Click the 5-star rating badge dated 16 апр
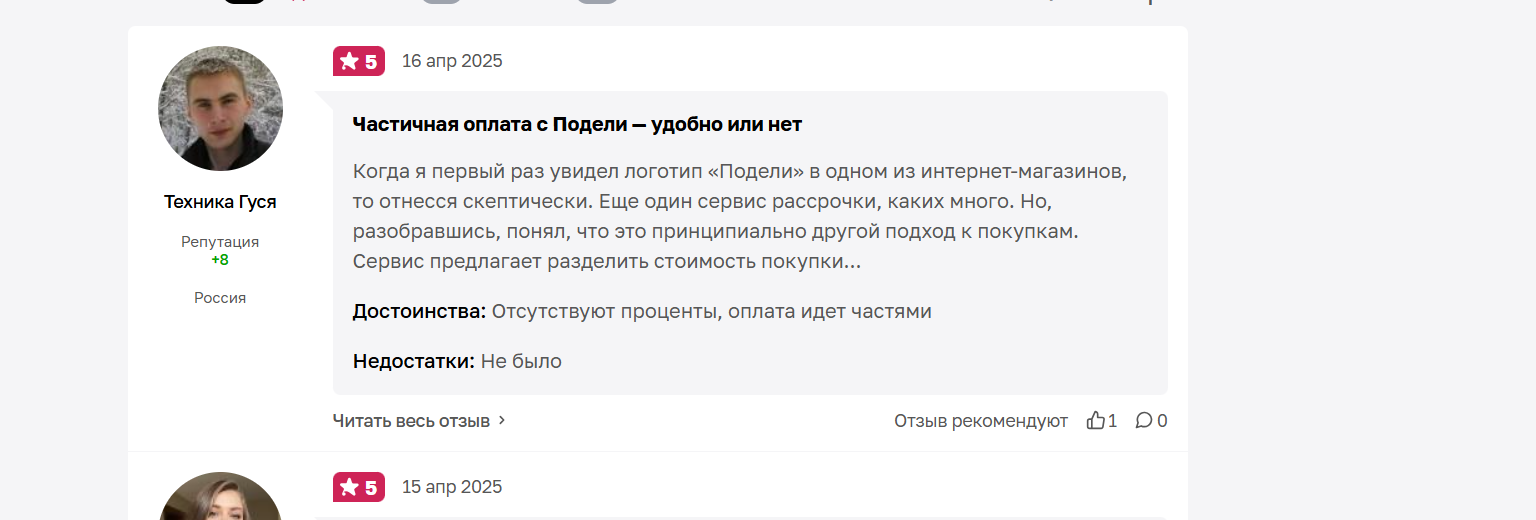This screenshot has height=520, width=1536. pyautogui.click(x=359, y=61)
